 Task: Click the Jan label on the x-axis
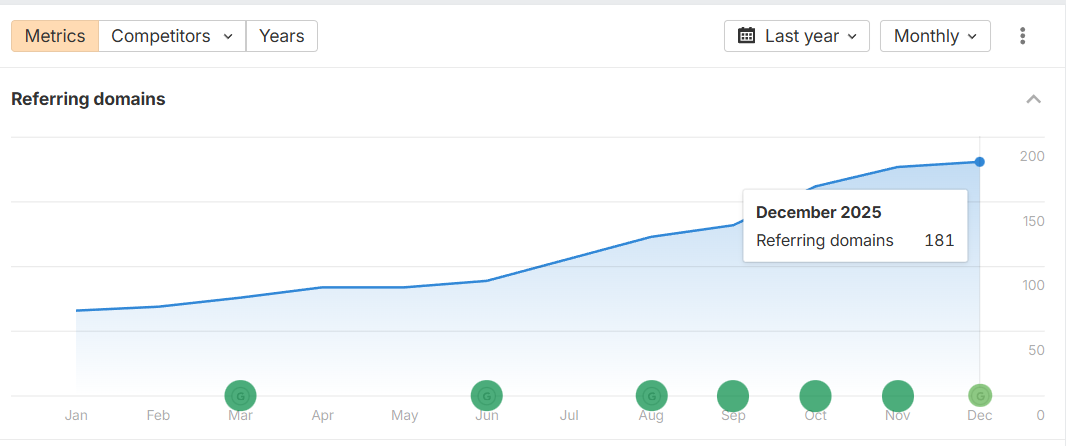coord(76,415)
